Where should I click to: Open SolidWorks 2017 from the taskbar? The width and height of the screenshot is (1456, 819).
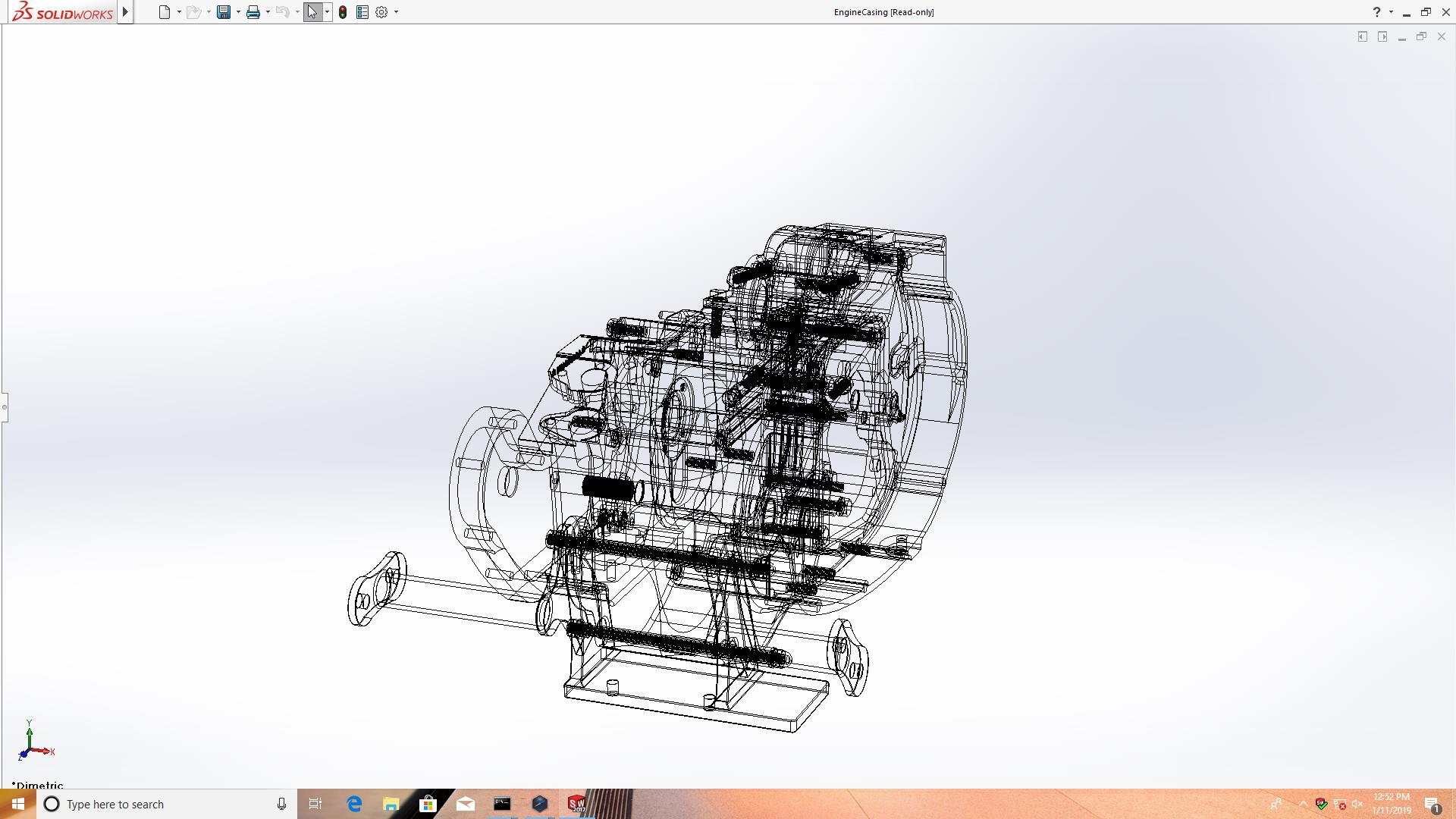point(576,804)
